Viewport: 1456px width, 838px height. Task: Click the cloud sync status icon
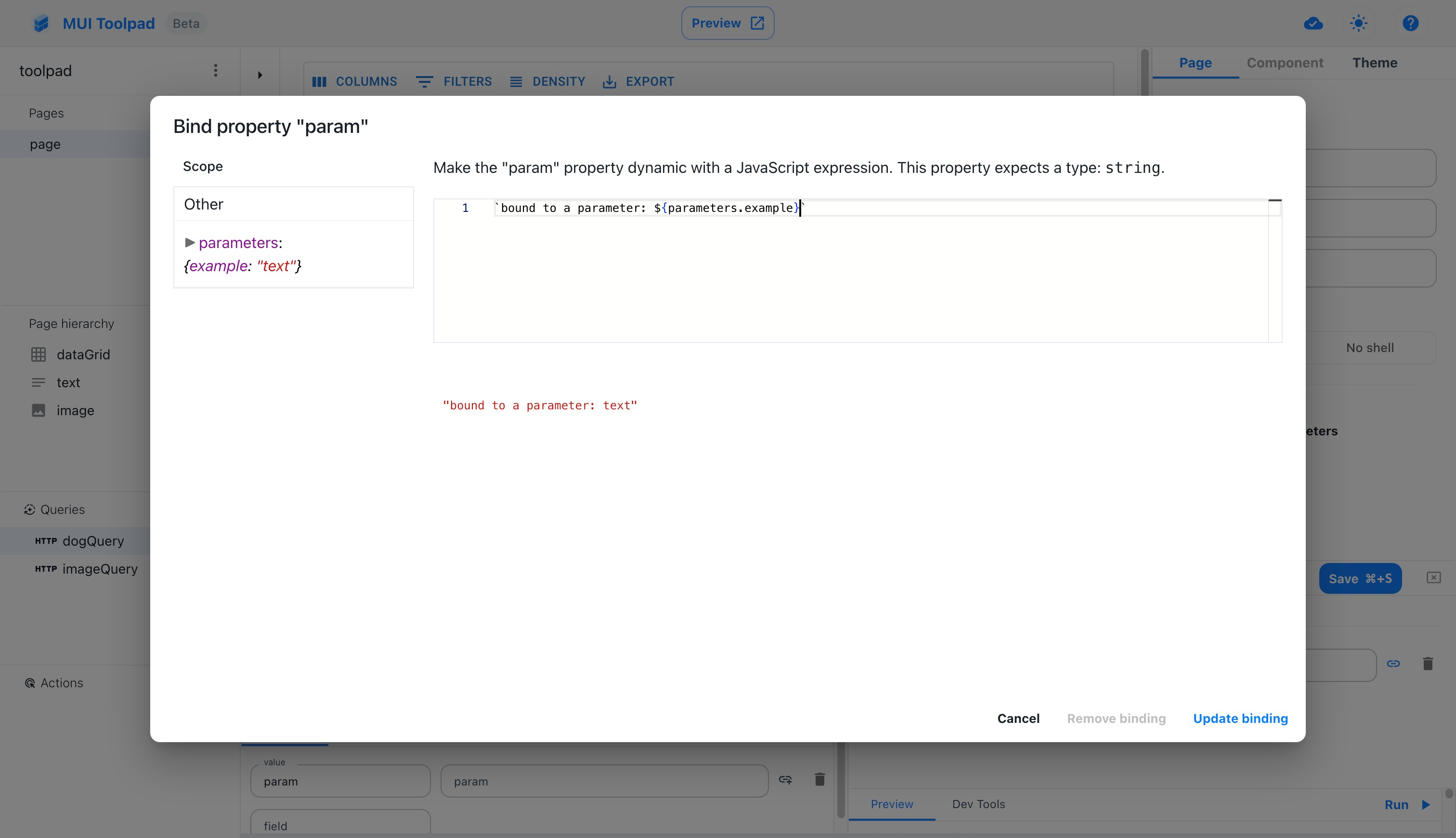[x=1313, y=23]
